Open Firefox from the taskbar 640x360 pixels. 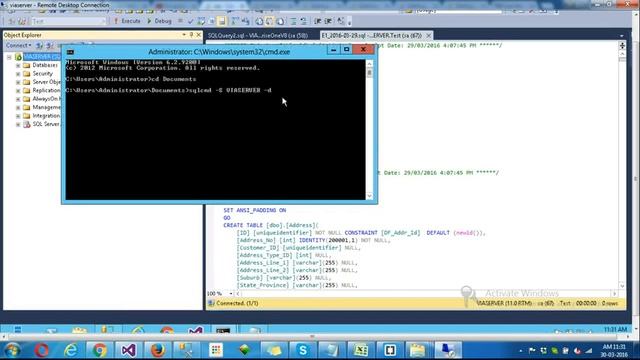click(158, 350)
